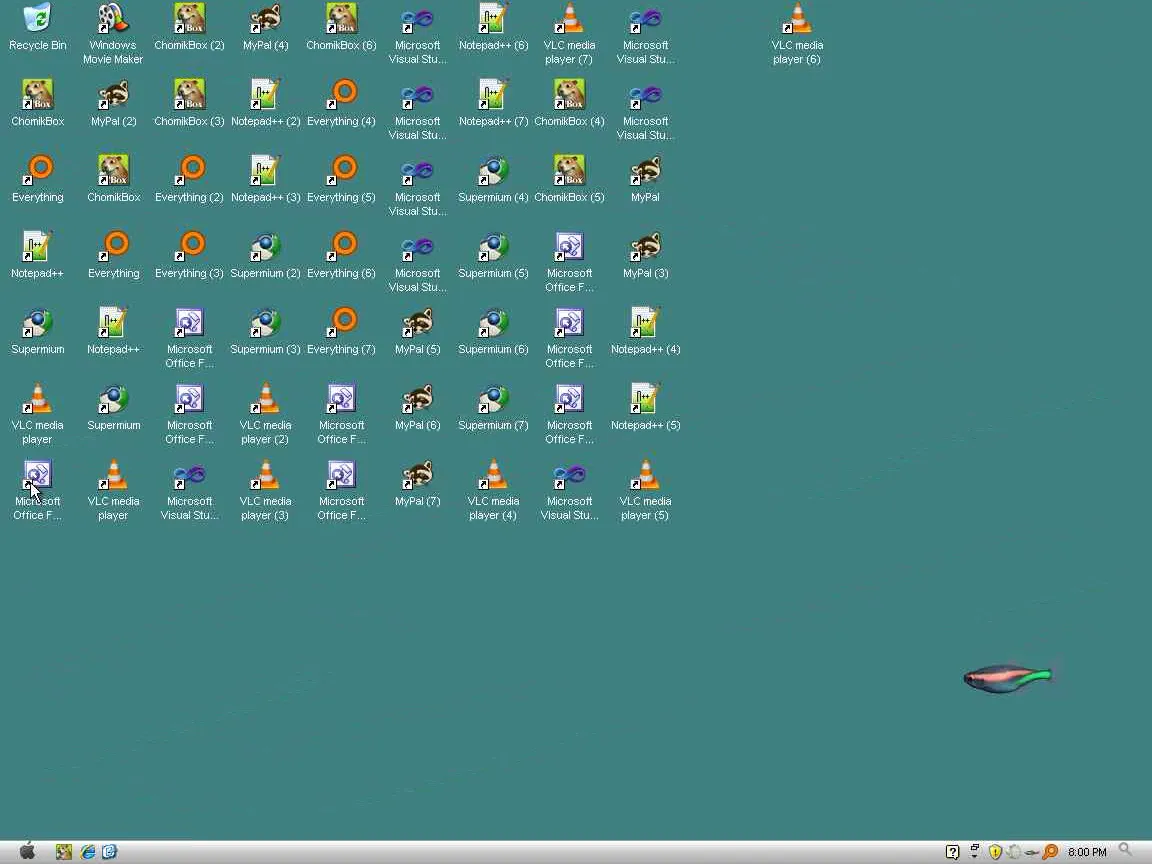1152x864 pixels.
Task: Select the MyPal (4) shortcut
Action: (x=265, y=26)
